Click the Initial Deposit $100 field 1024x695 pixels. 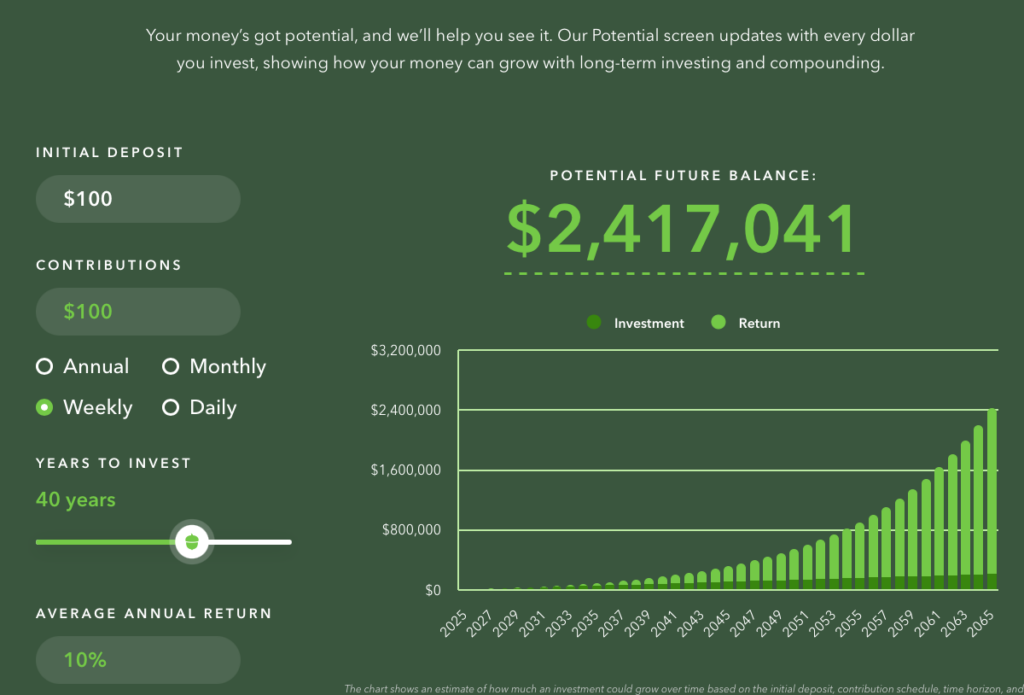coord(138,199)
